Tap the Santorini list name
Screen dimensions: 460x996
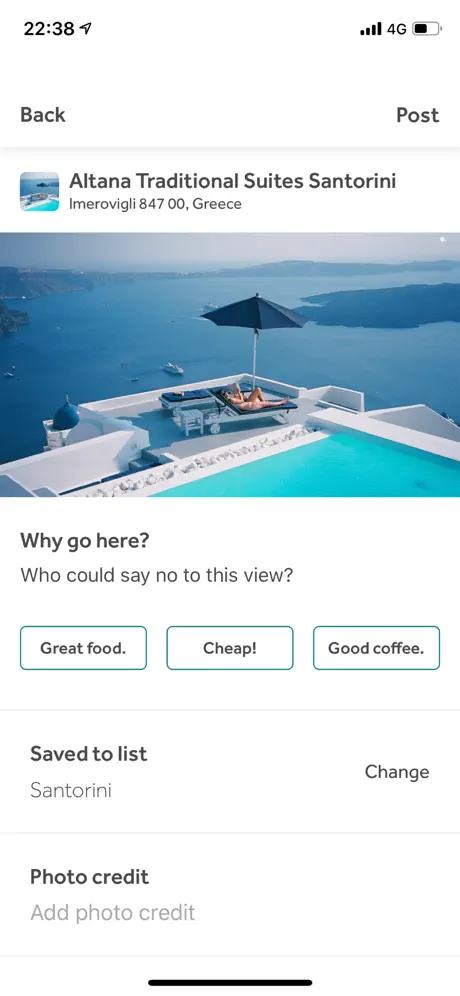71,790
